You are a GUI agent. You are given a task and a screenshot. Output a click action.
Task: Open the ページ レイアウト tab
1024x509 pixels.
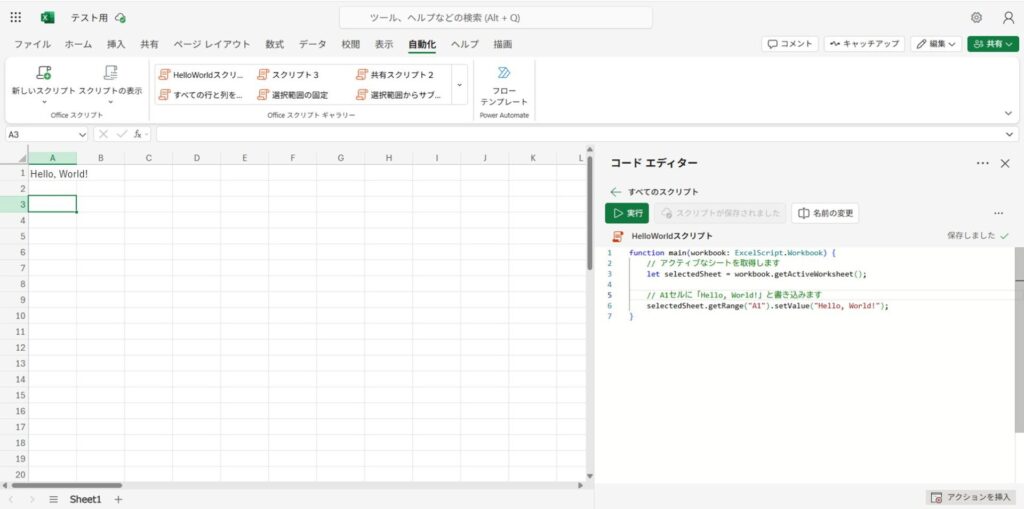click(212, 44)
